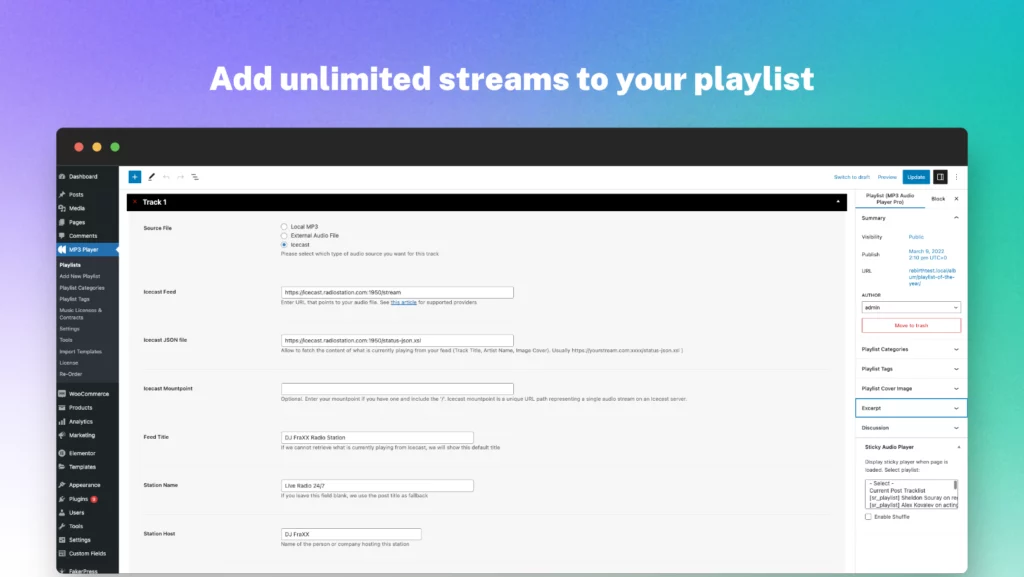Click the MP3 Player menu icon
Image resolution: width=1024 pixels, height=577 pixels.
[62, 249]
